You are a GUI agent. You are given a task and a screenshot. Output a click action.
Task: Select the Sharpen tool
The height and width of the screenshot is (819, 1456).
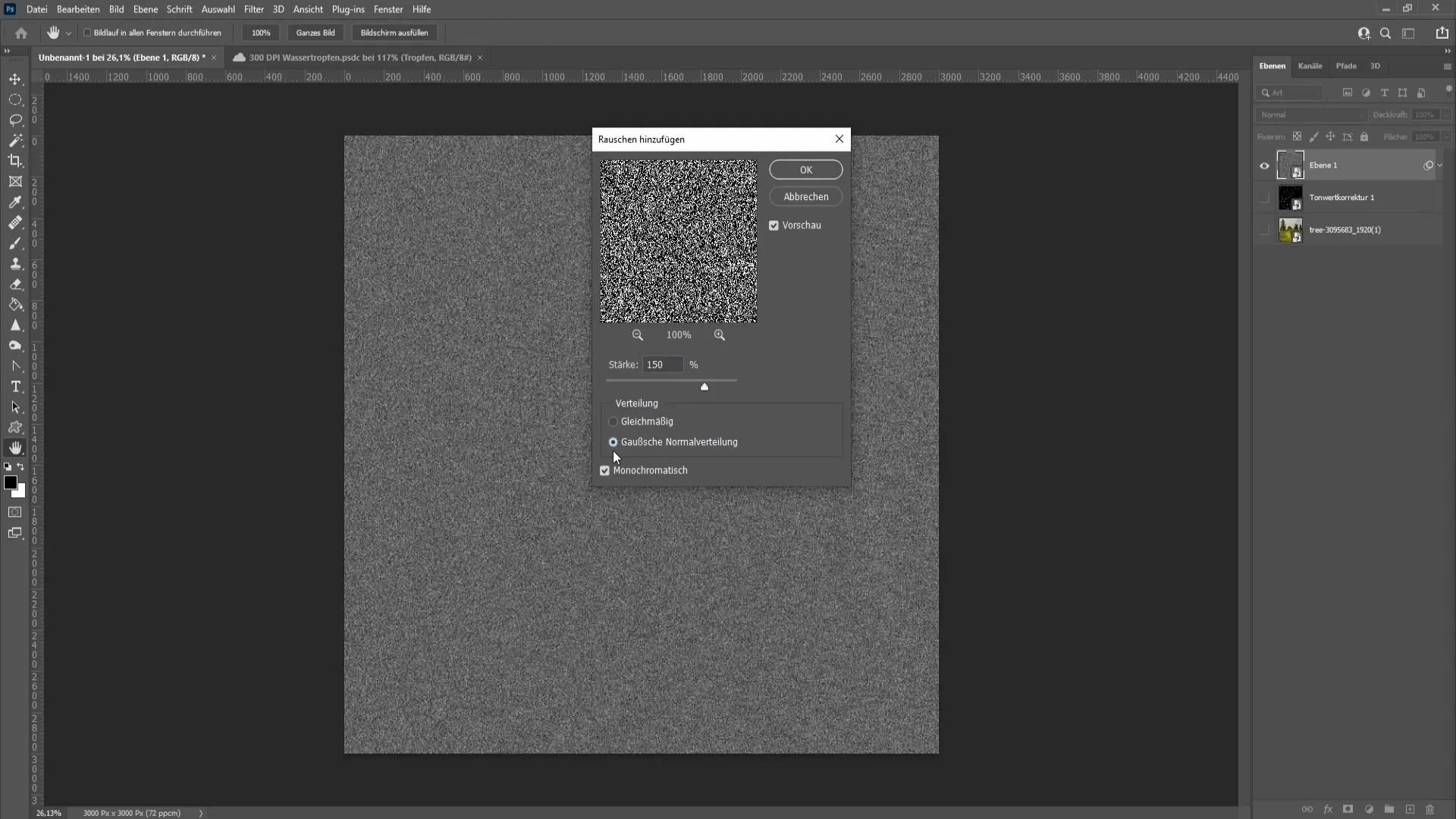coord(15,325)
